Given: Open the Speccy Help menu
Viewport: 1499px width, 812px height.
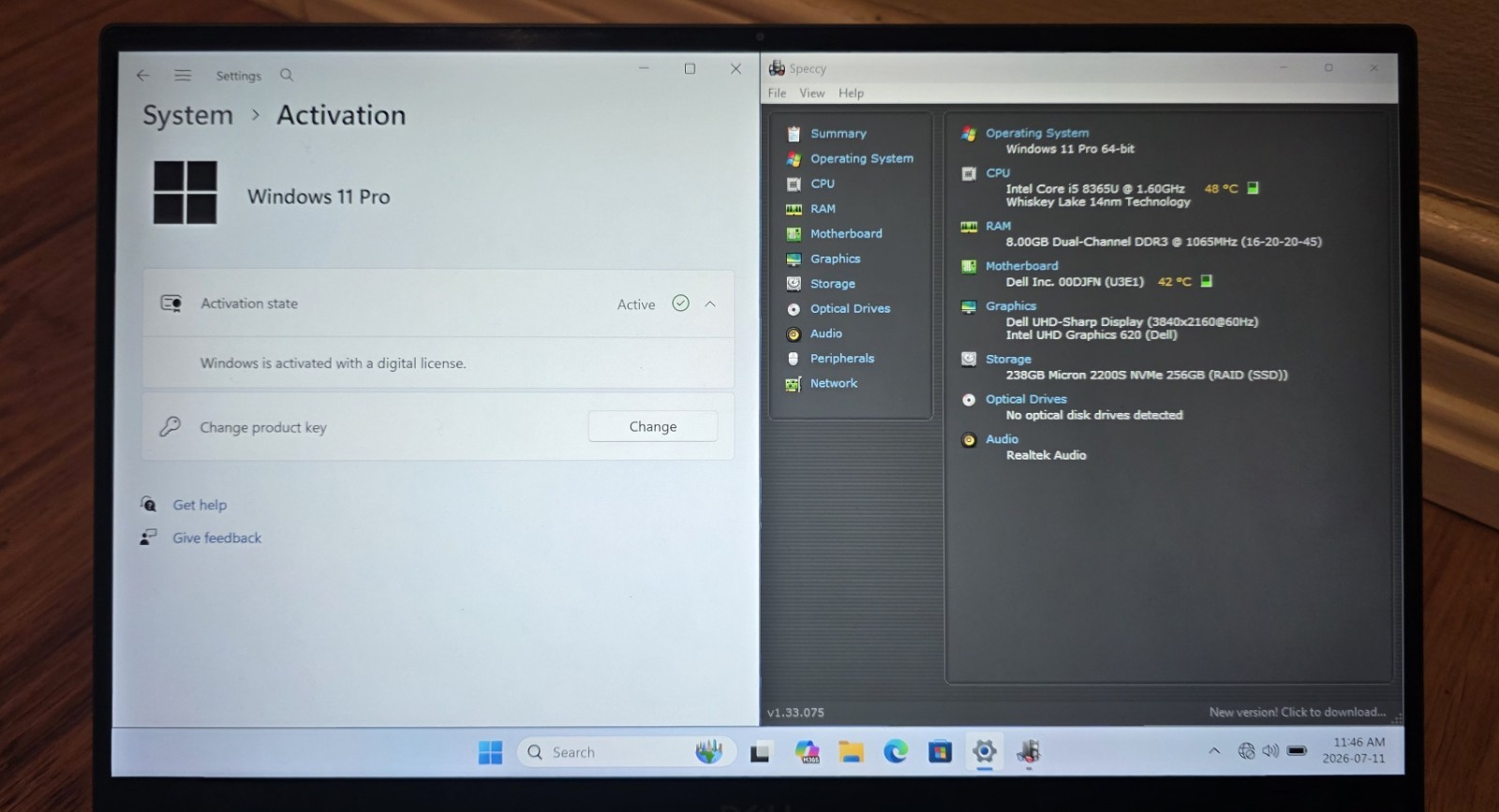Looking at the screenshot, I should point(851,94).
